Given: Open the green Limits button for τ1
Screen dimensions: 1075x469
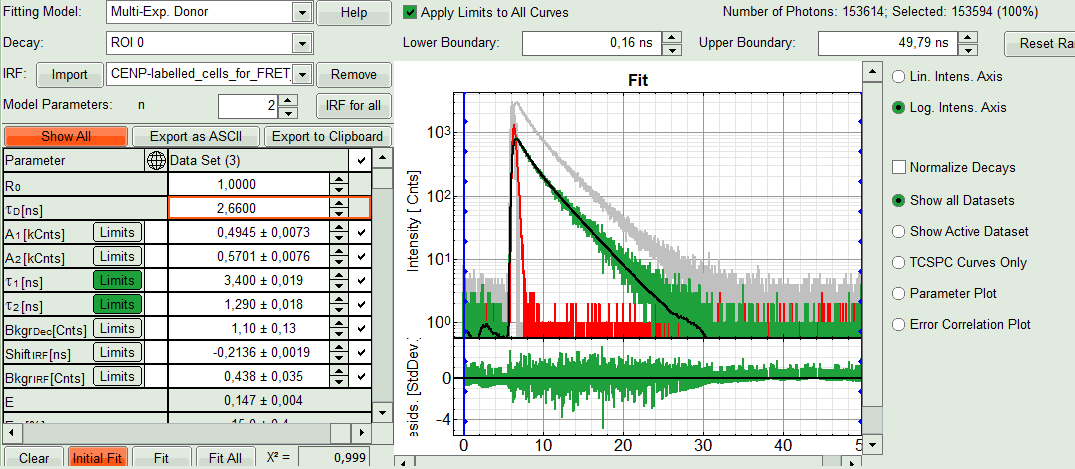Looking at the screenshot, I should [x=117, y=282].
